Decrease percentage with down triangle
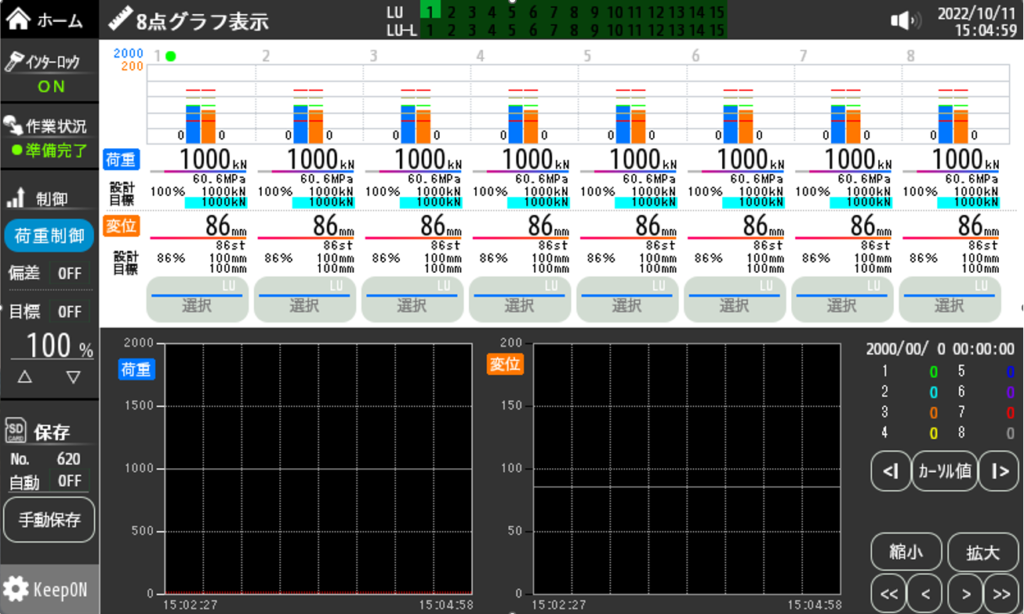 (x=73, y=377)
